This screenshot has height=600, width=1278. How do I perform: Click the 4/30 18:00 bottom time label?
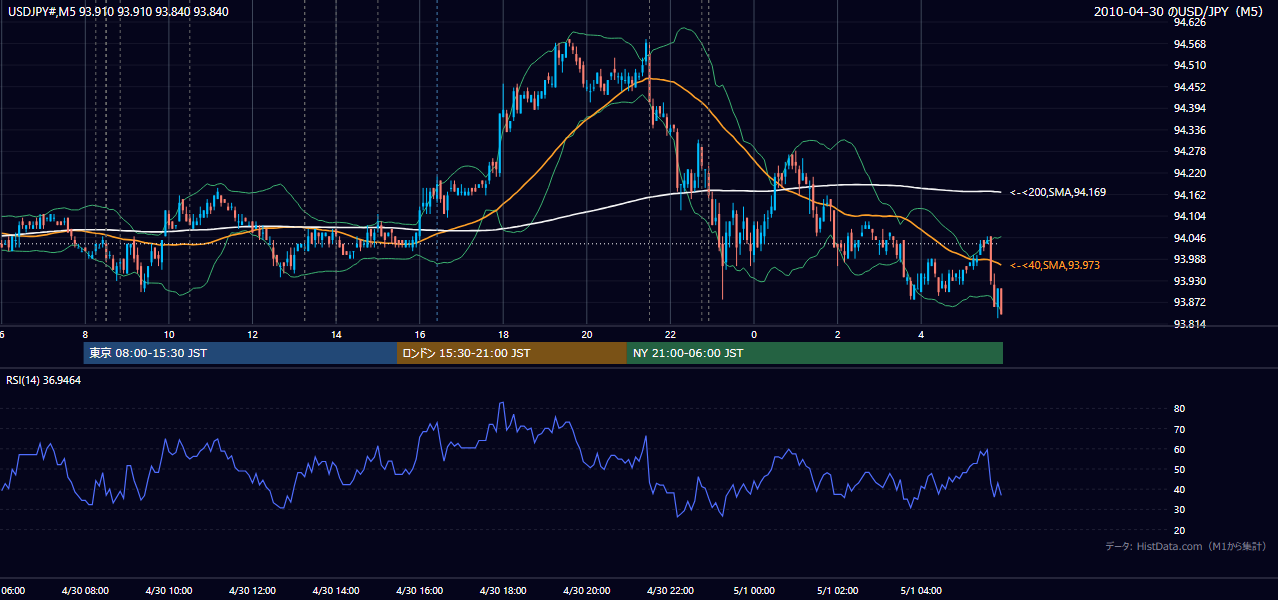pos(503,591)
